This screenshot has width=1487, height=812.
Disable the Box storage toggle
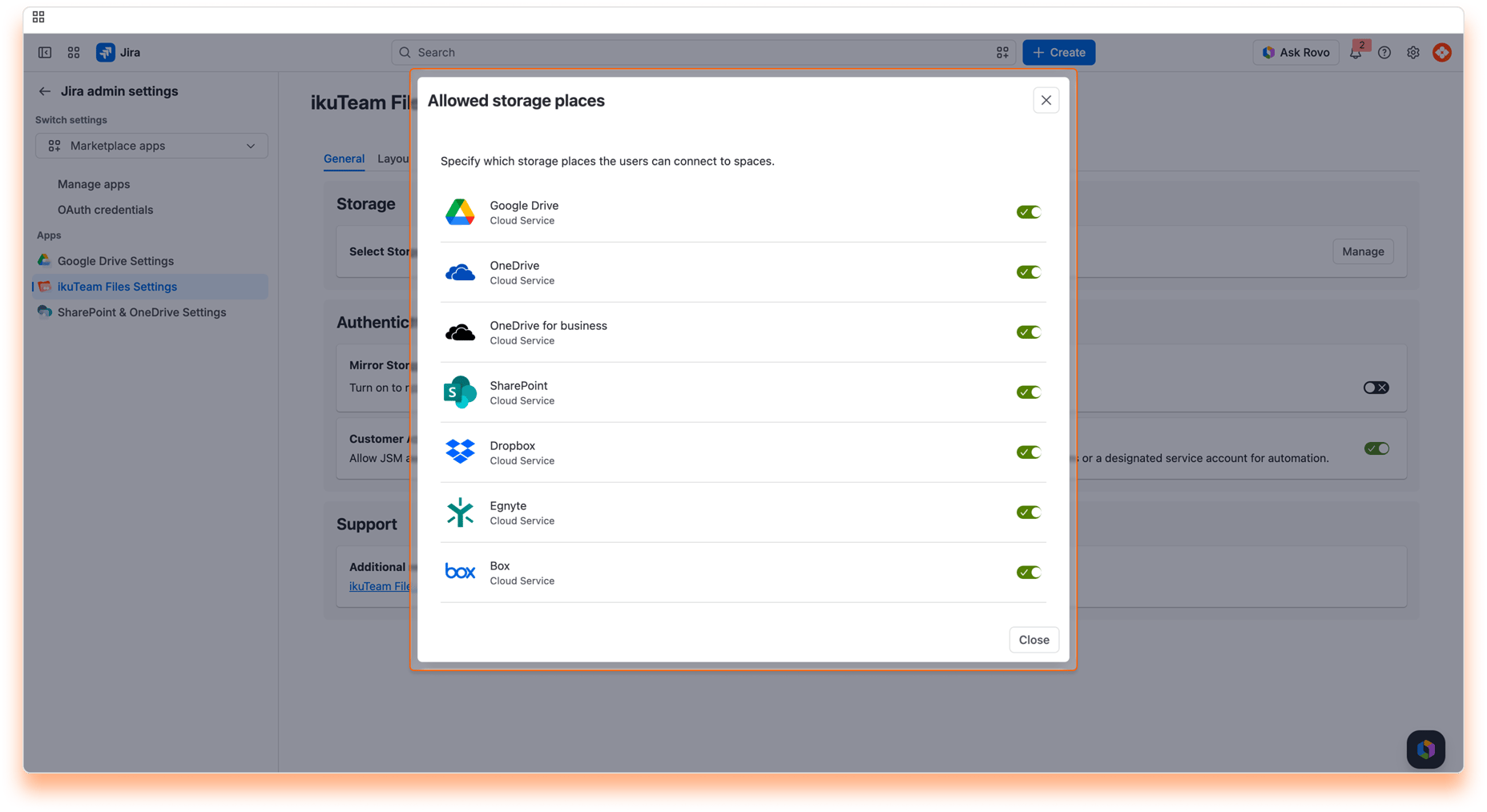point(1029,573)
